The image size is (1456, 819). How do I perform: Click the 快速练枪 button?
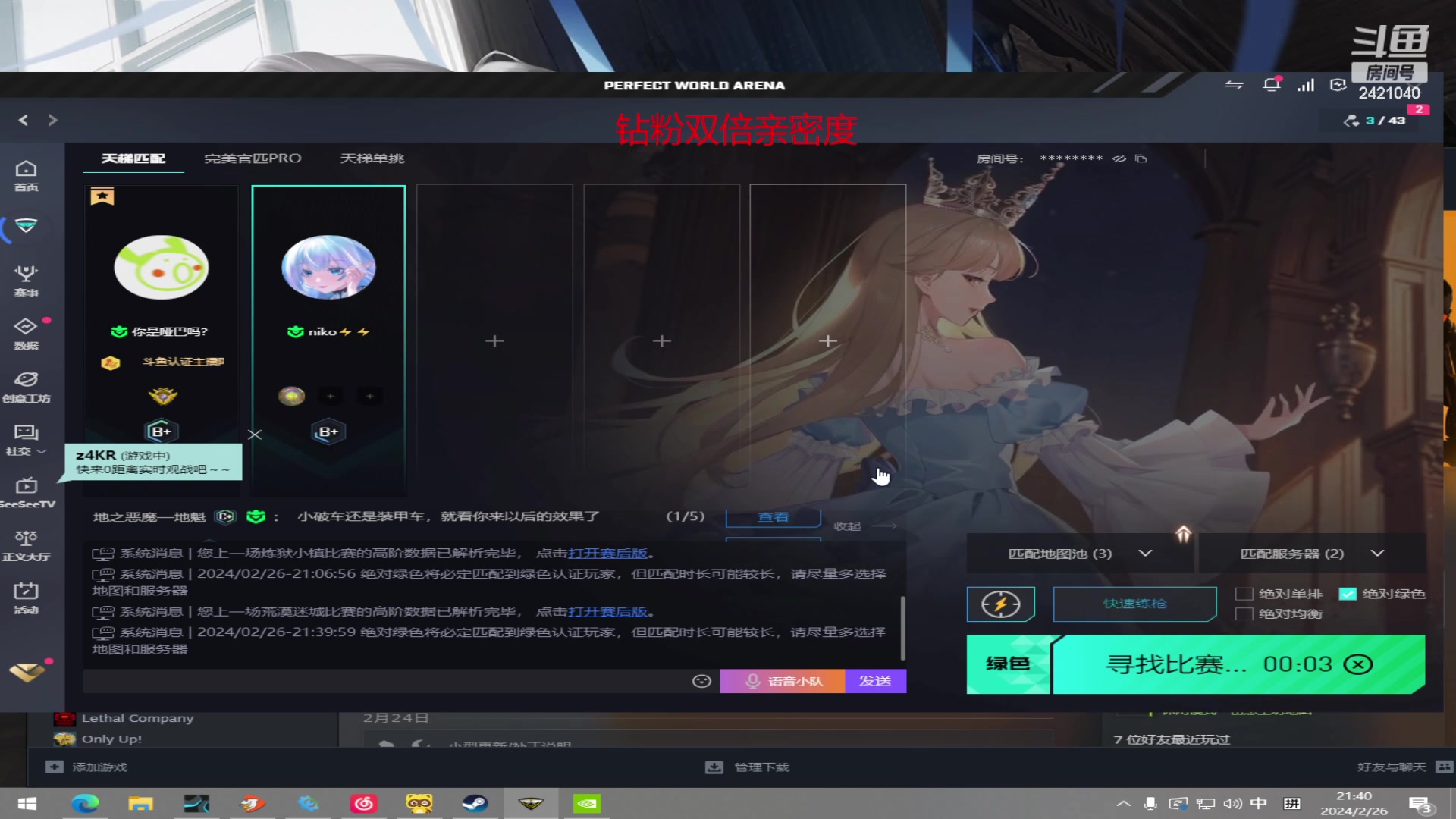1134,604
